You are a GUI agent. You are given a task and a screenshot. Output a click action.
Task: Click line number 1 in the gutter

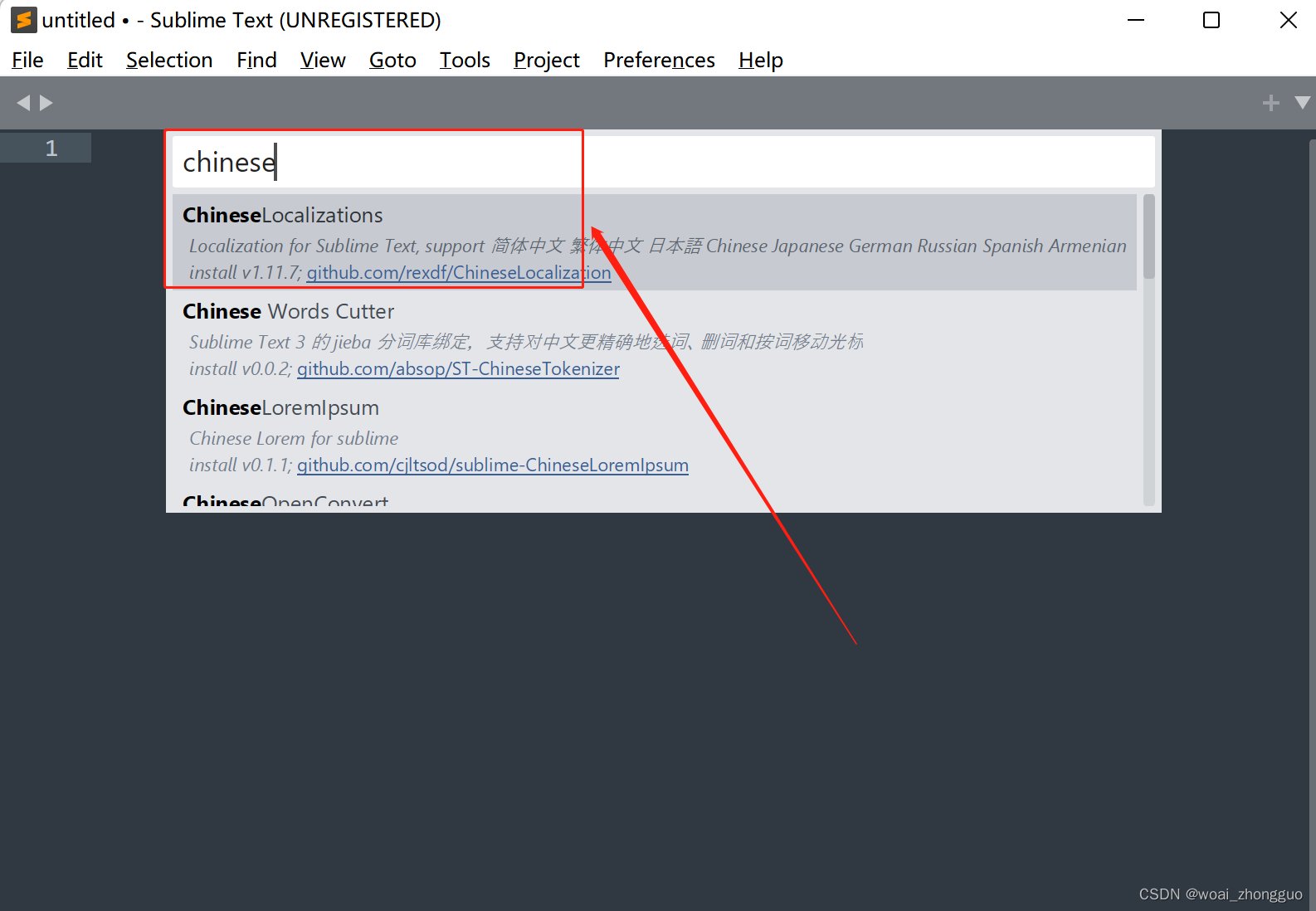tap(51, 149)
